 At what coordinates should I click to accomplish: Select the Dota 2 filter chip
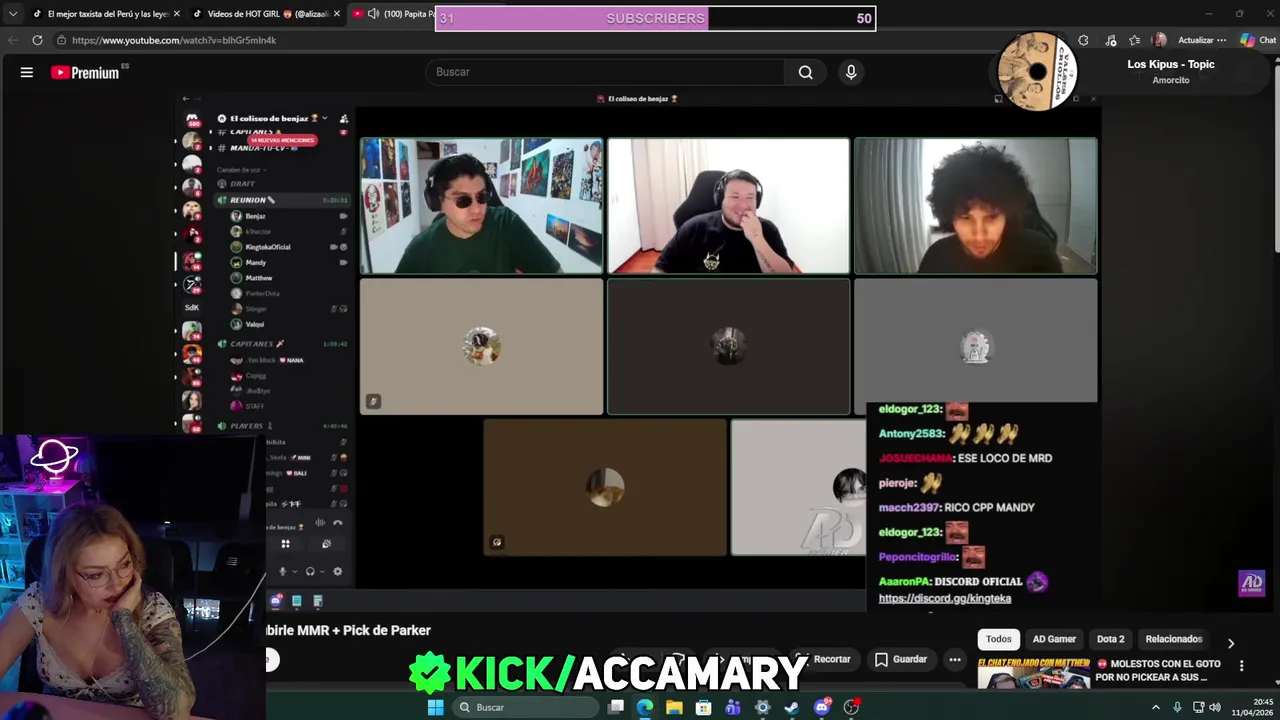click(x=1110, y=639)
